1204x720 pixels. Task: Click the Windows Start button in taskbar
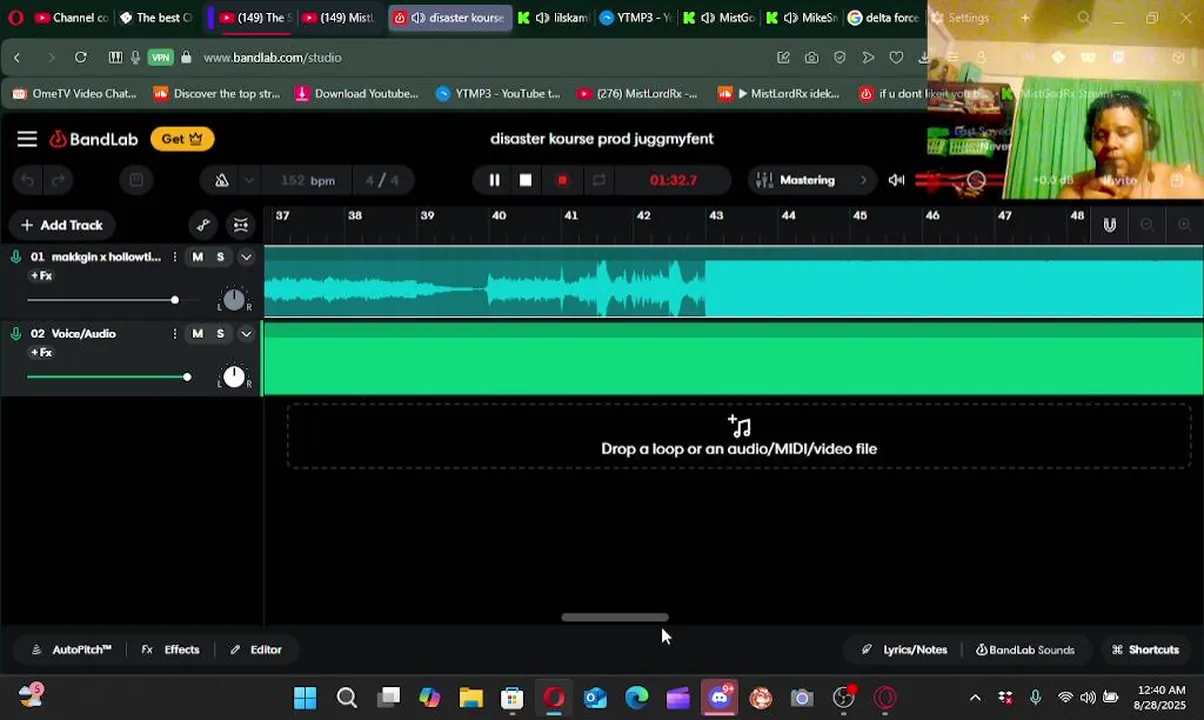305,698
